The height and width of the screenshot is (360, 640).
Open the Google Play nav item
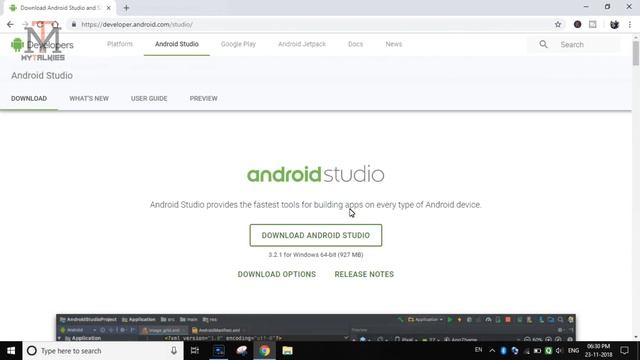tap(238, 44)
